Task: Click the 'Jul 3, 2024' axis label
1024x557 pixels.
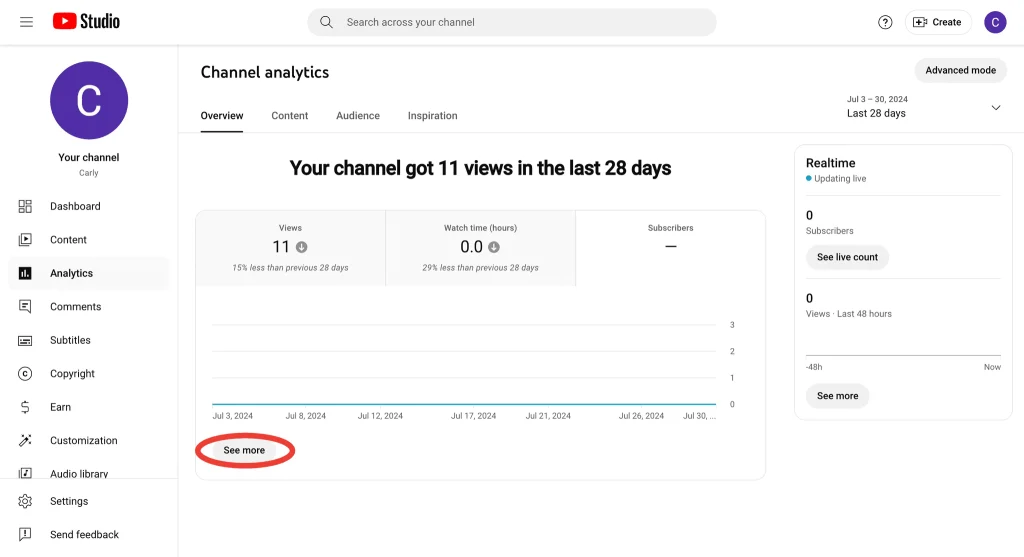Action: click(232, 416)
